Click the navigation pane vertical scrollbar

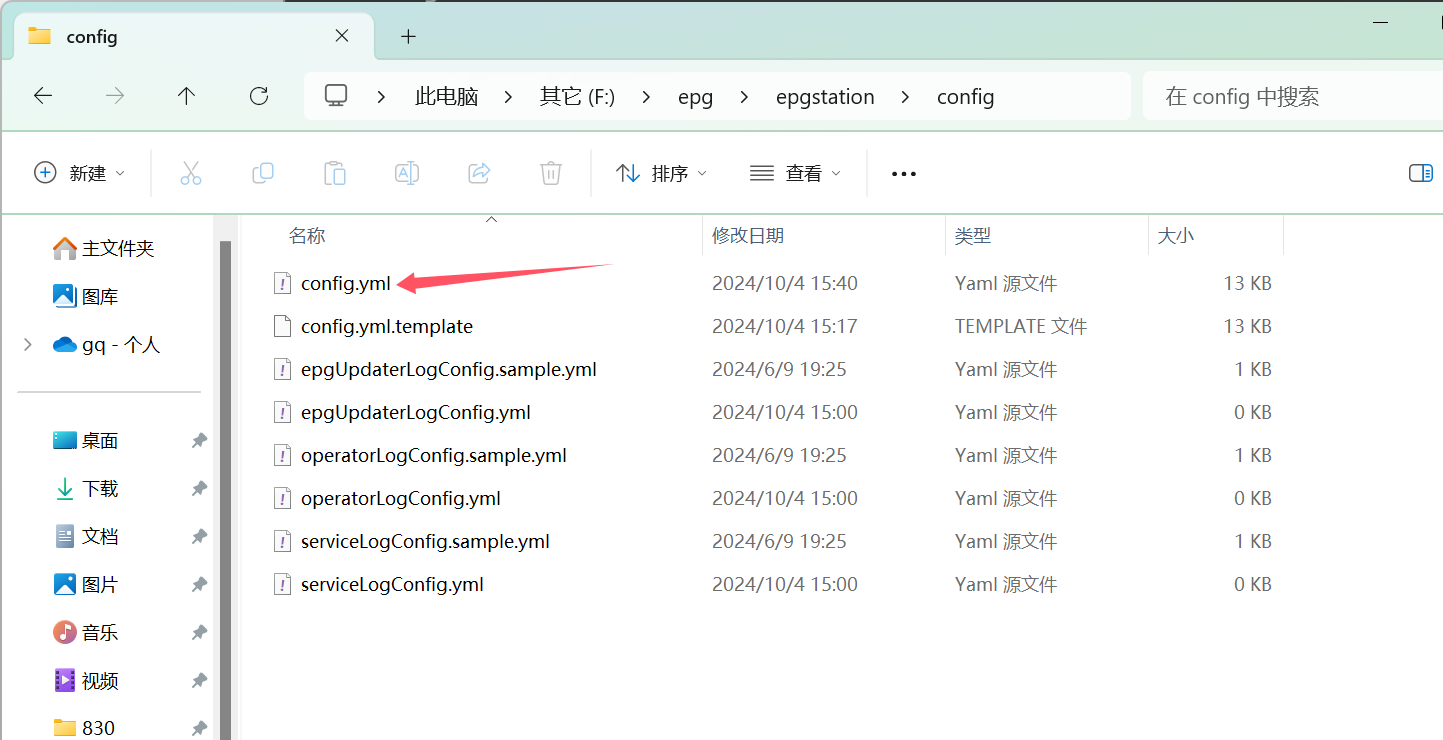pyautogui.click(x=226, y=490)
